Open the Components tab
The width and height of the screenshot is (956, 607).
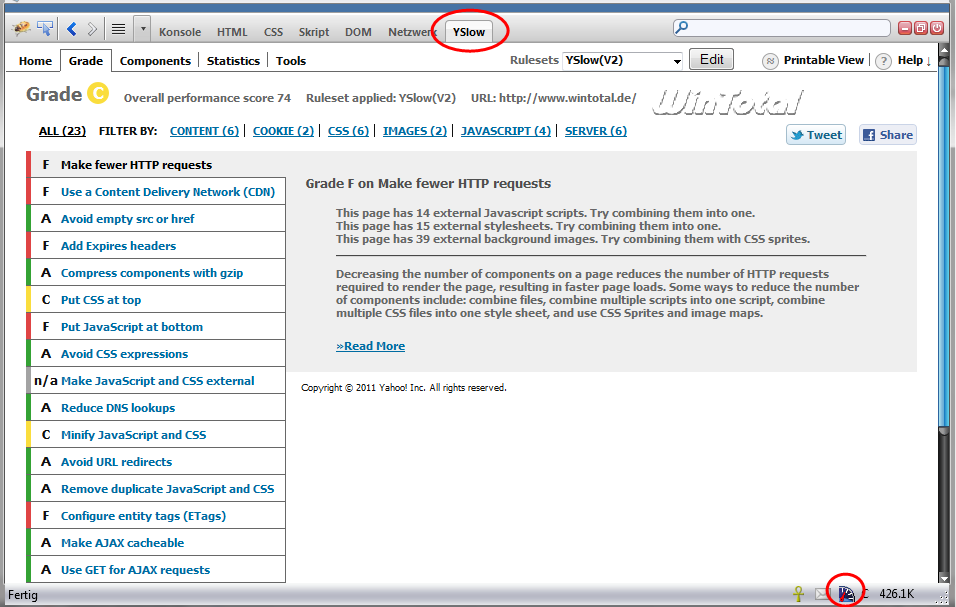pos(155,61)
